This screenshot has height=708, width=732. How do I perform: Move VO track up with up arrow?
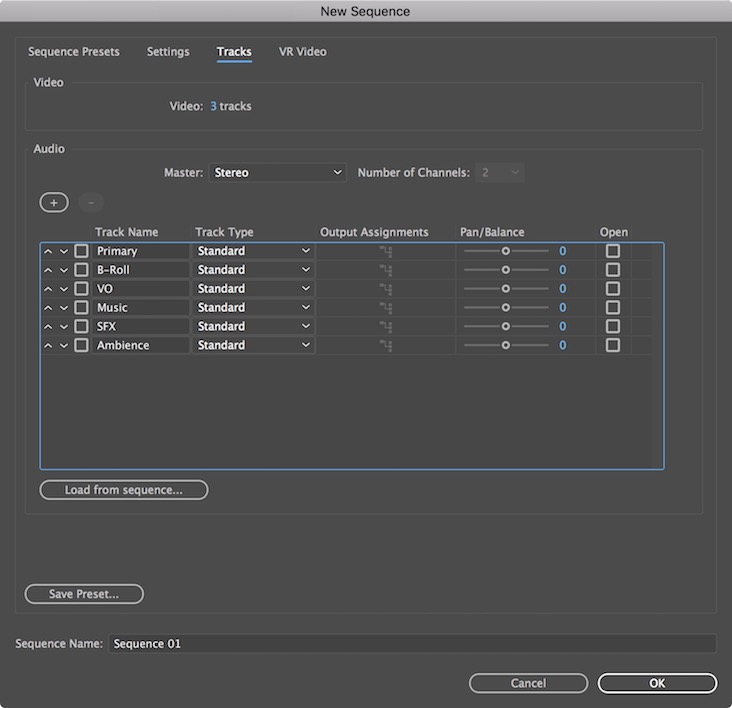coord(48,289)
